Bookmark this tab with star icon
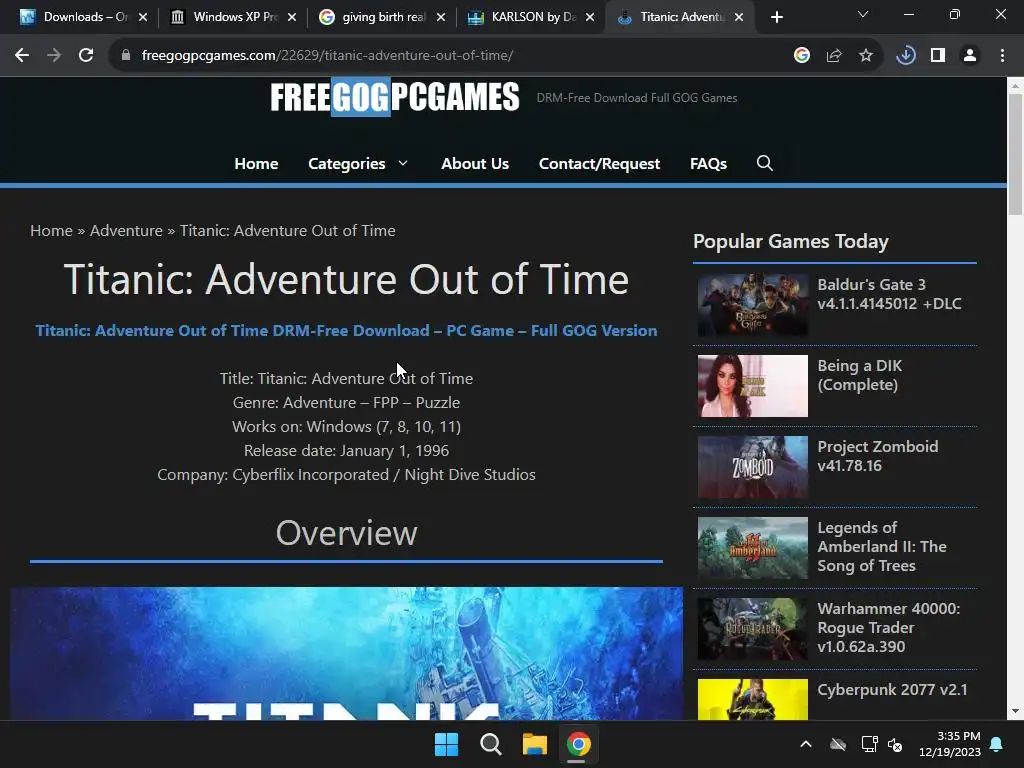The height and width of the screenshot is (768, 1024). tap(866, 56)
